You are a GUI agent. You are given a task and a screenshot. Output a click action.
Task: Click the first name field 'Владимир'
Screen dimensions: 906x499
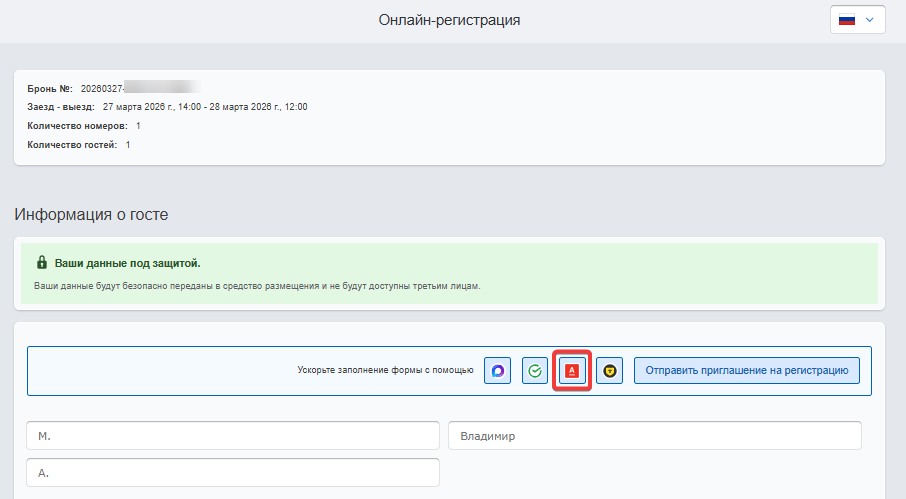(655, 436)
